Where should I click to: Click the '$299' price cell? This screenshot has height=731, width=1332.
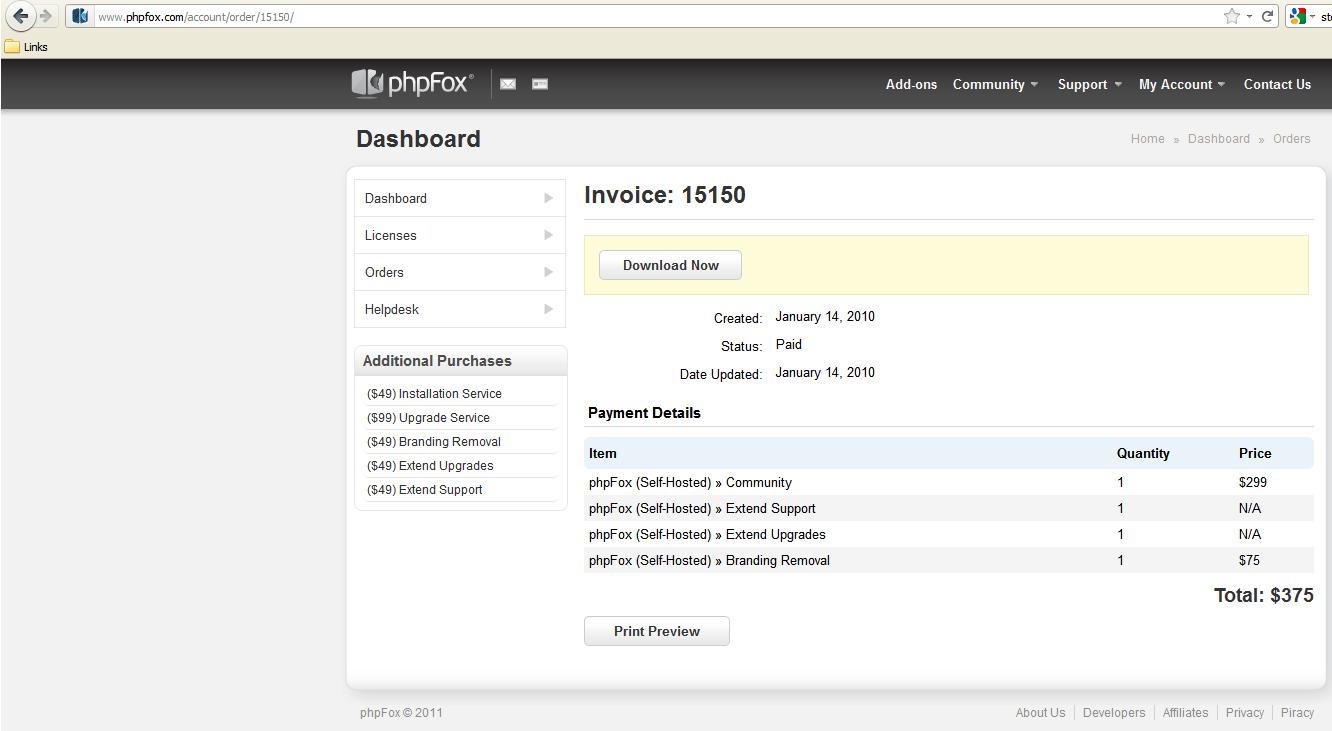[1252, 482]
